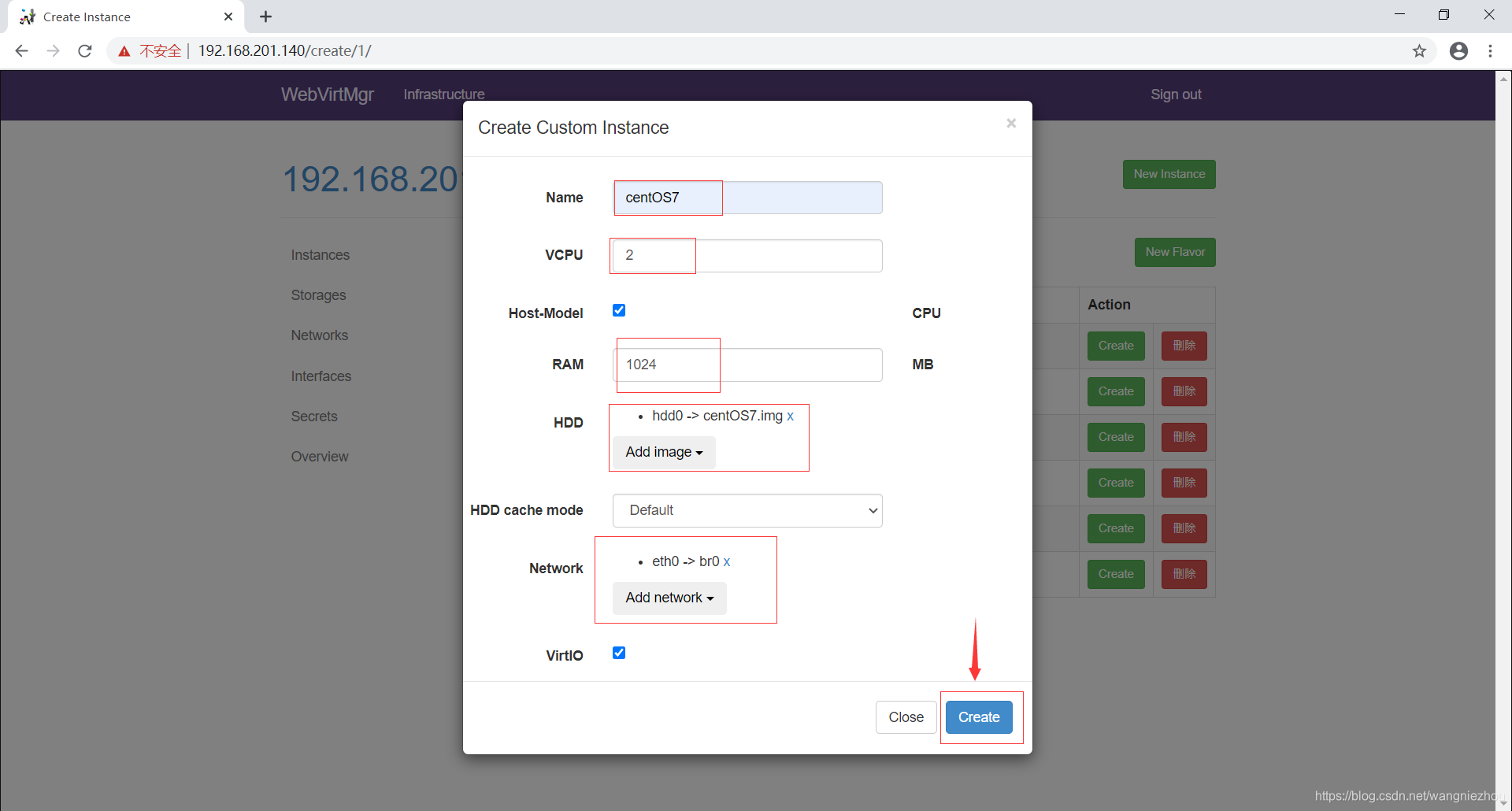Reload the current page
1512x811 pixels.
point(85,51)
